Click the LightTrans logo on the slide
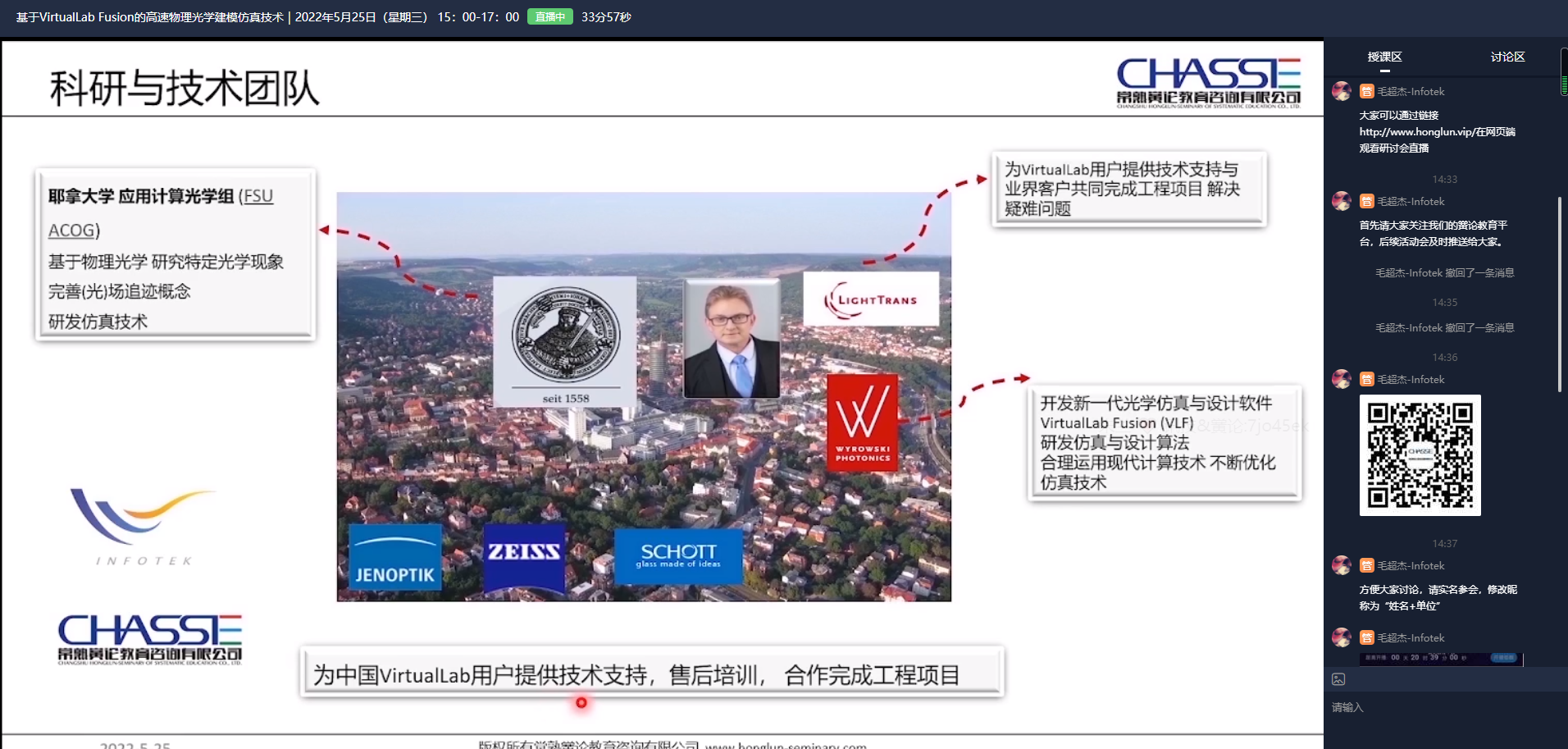 point(870,299)
